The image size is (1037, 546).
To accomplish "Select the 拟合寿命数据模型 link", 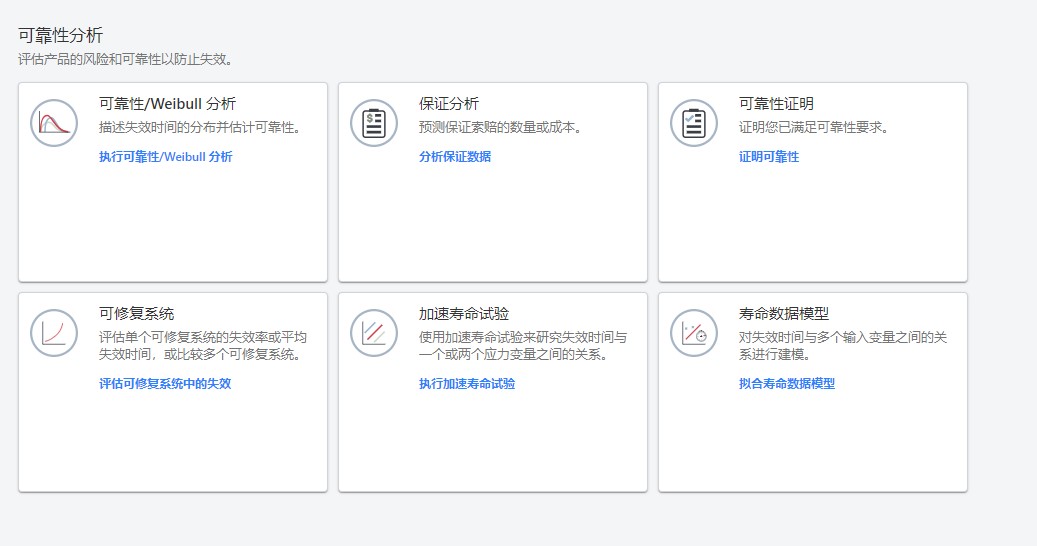I will [x=787, y=383].
